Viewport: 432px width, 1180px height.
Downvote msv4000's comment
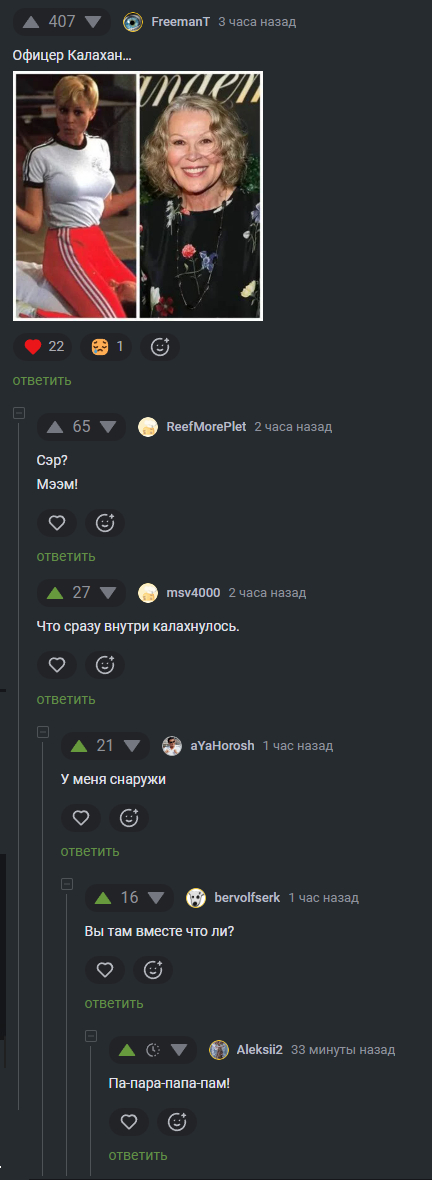coord(108,592)
